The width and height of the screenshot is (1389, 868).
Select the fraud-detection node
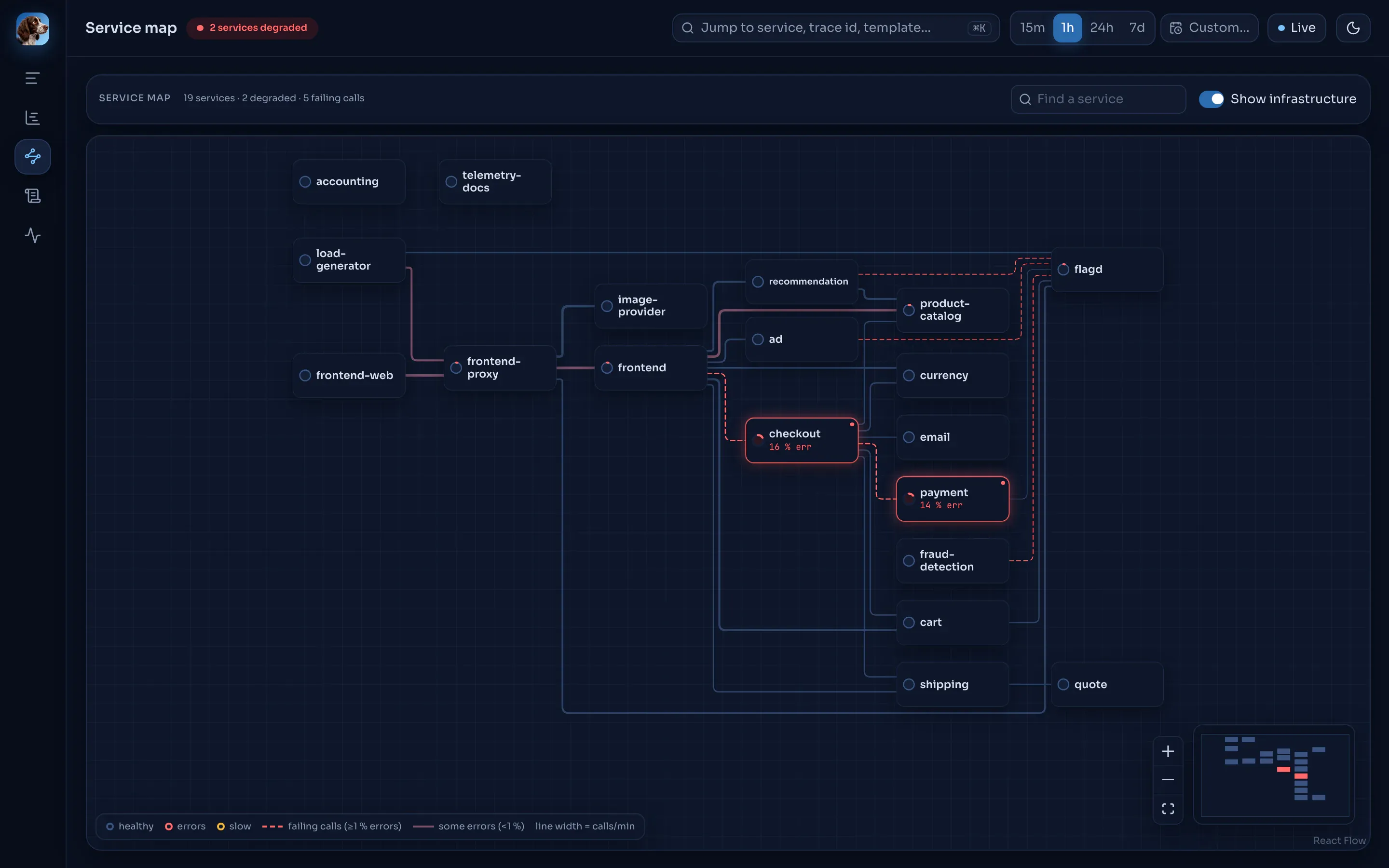point(952,560)
